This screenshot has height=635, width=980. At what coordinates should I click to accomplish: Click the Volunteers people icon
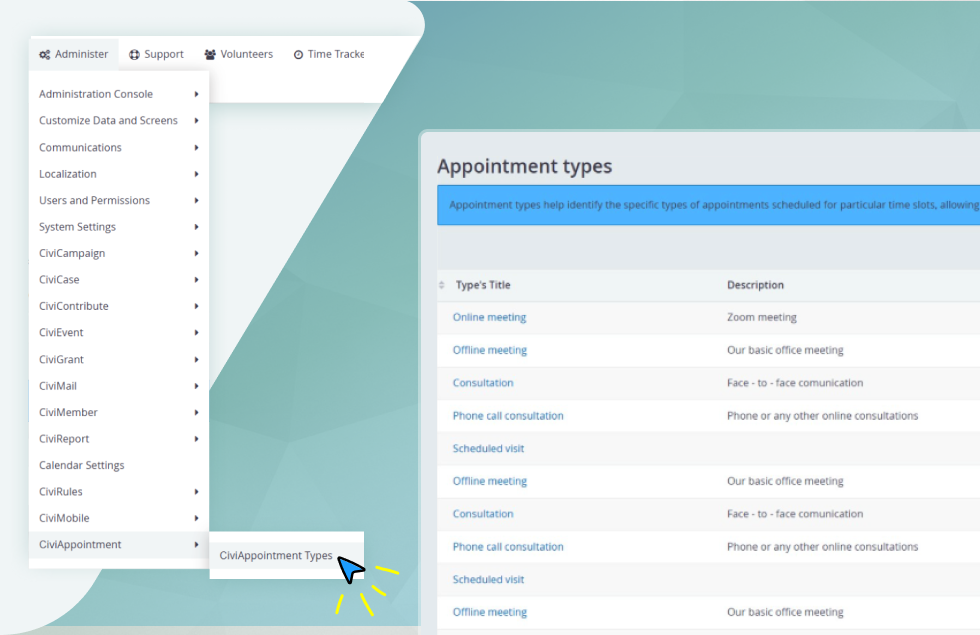(210, 54)
